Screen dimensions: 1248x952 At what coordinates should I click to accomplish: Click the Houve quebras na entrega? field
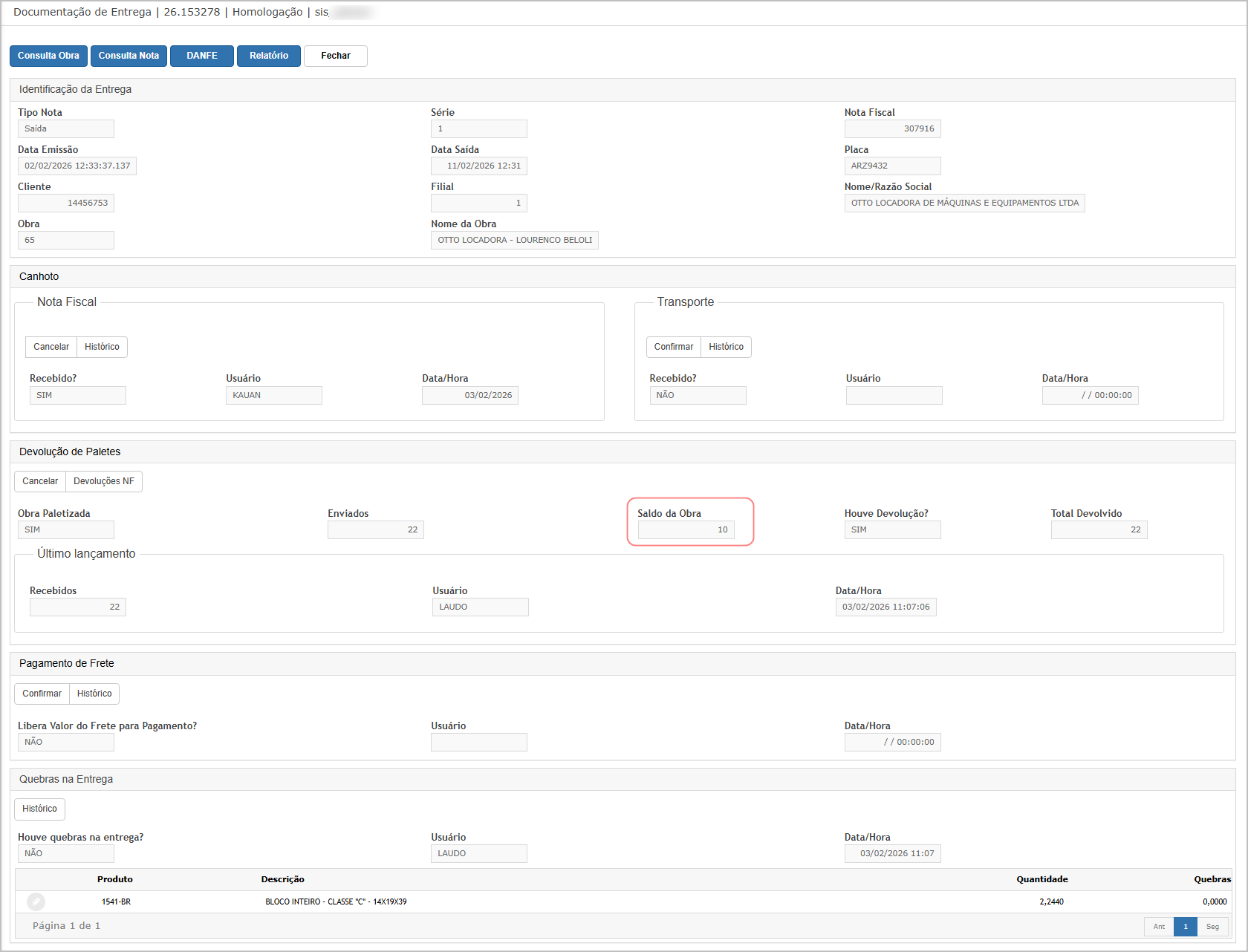pos(66,853)
